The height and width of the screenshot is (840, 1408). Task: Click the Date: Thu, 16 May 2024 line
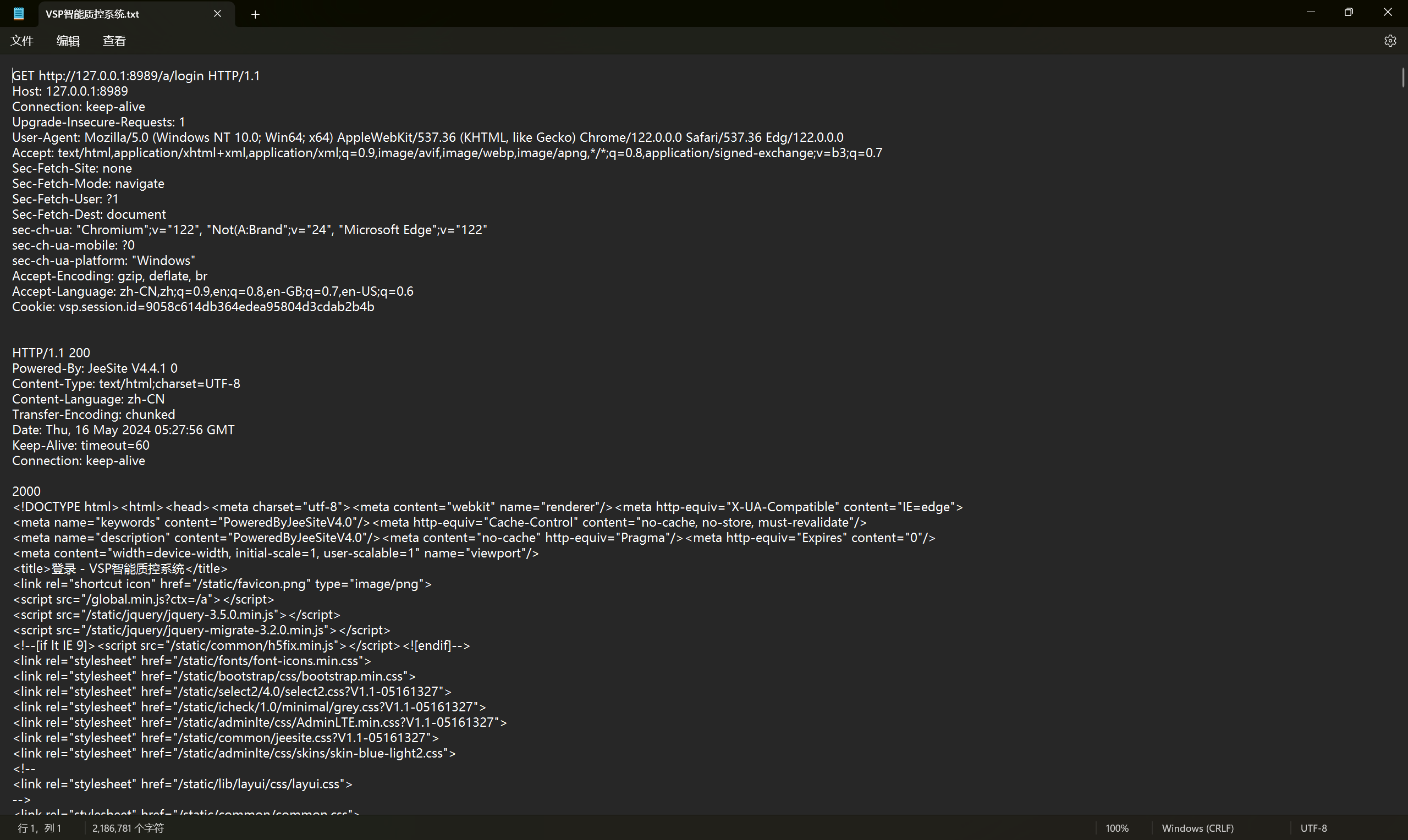[123, 430]
